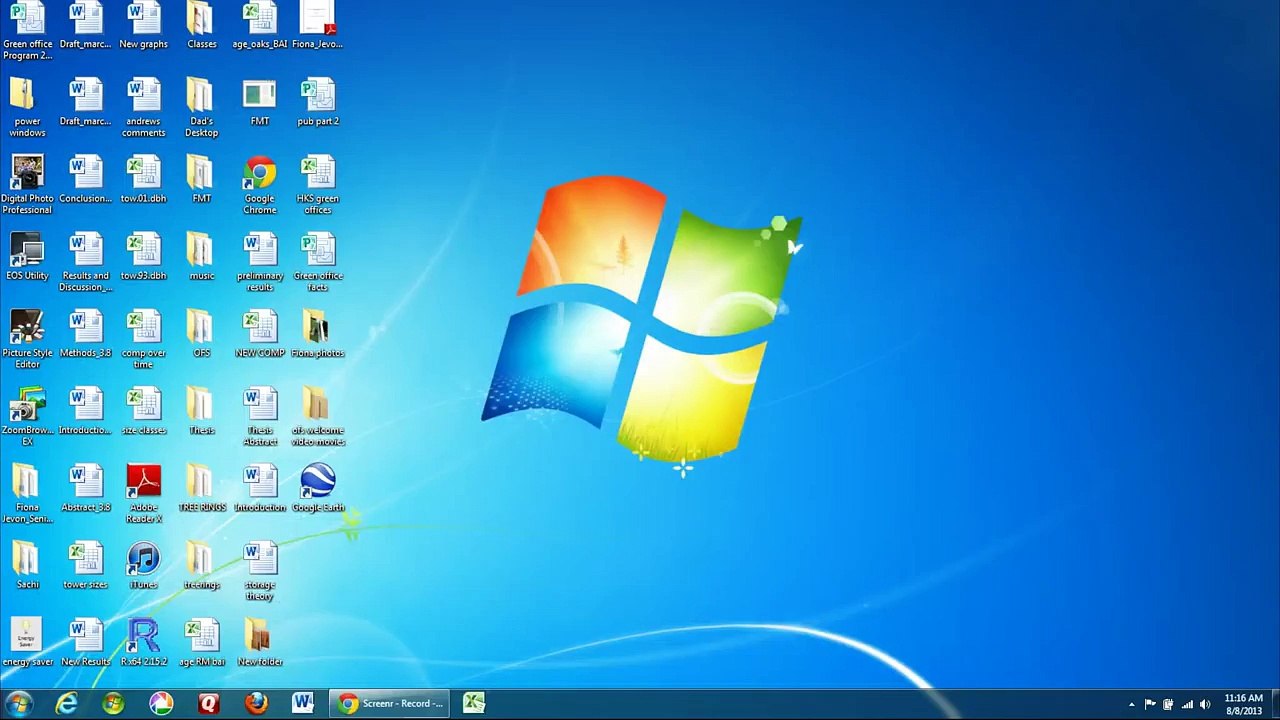This screenshot has width=1280, height=720.
Task: Open the Fiona_Jevo PDF file
Action: (x=317, y=26)
